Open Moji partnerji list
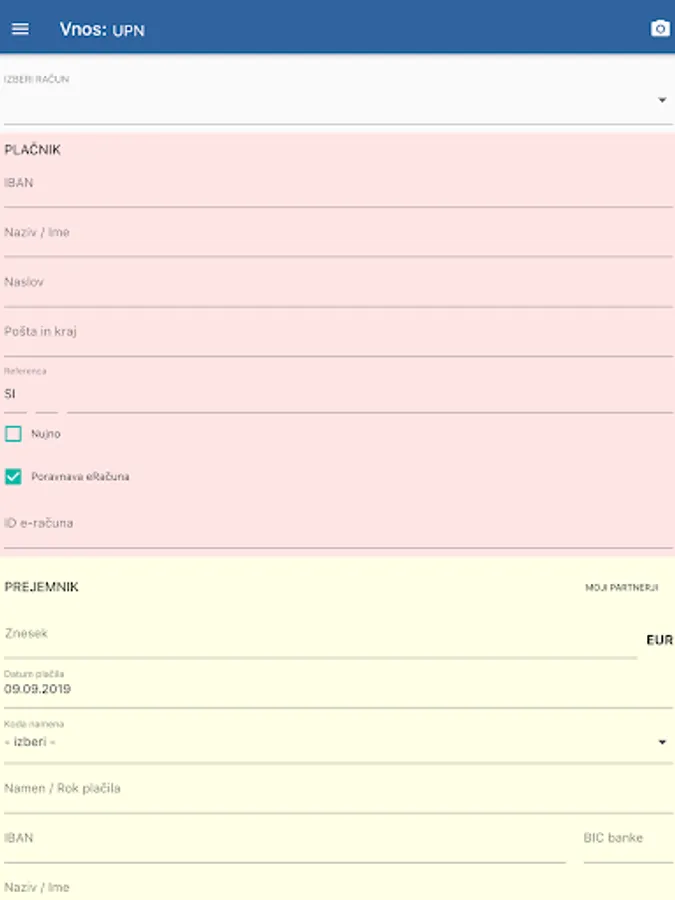The width and height of the screenshot is (675, 900). (x=622, y=587)
